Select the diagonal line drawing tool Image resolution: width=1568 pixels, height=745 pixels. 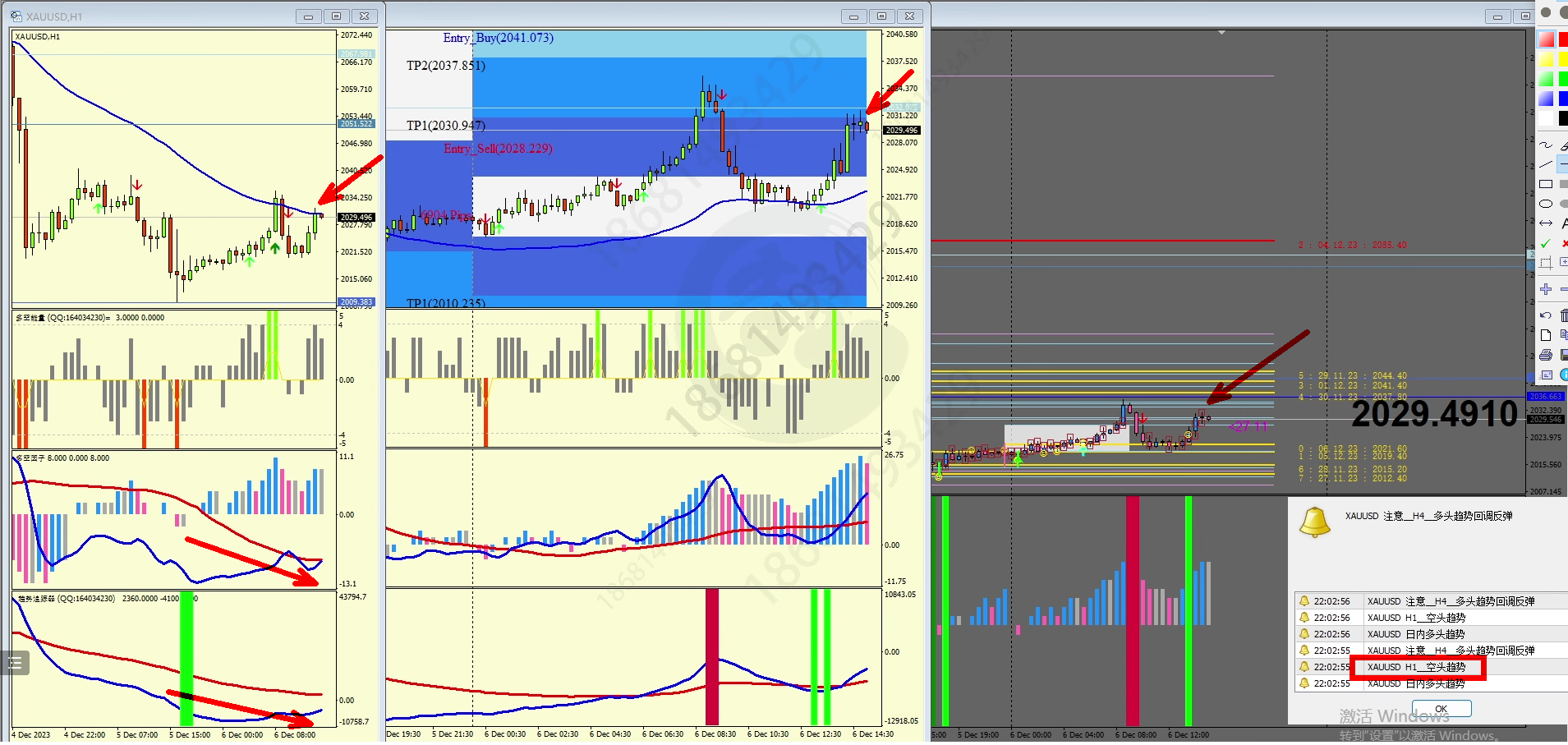coord(1546,164)
